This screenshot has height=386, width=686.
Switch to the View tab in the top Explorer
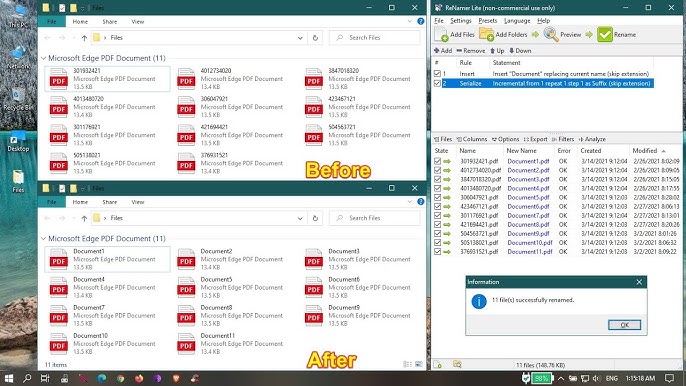coord(137,21)
